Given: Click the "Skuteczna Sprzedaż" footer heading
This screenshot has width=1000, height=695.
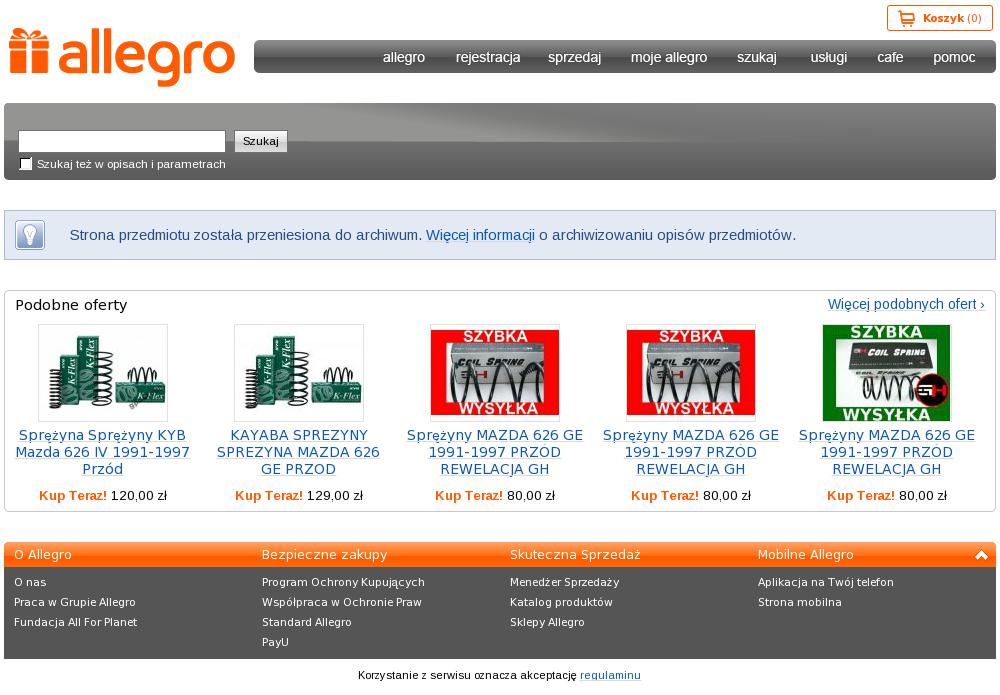Looking at the screenshot, I should click(575, 555).
